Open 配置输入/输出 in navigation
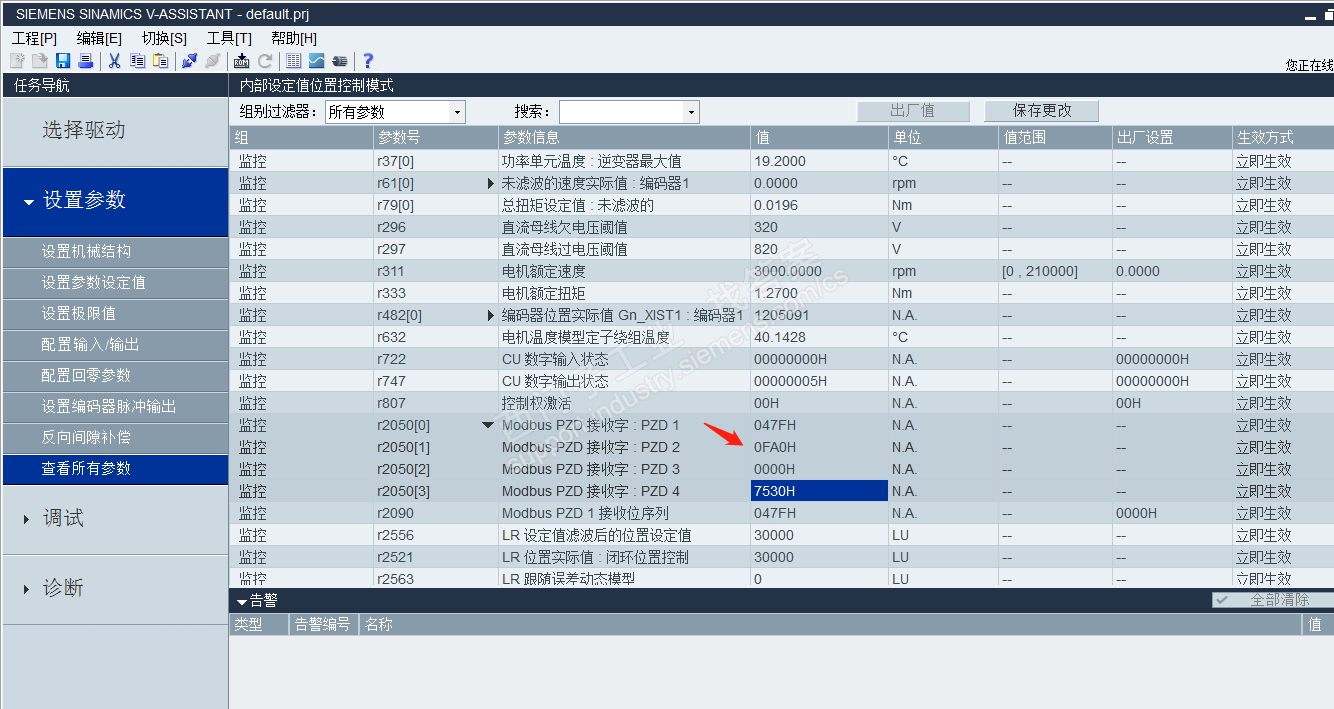1334x709 pixels. 114,344
